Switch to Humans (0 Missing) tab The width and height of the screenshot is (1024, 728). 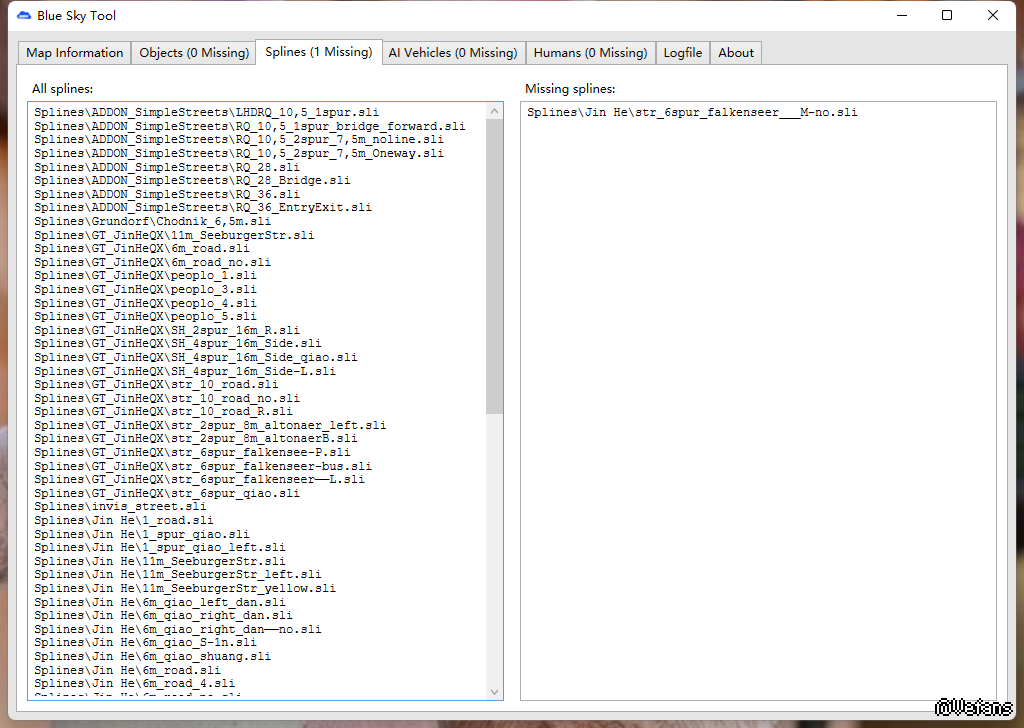tap(590, 53)
